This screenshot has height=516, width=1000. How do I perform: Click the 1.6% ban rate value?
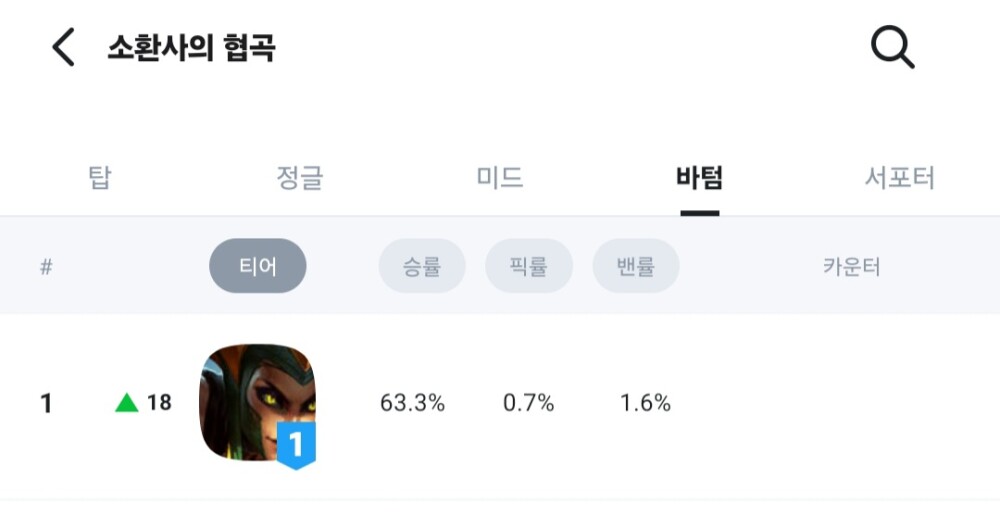[x=645, y=404]
